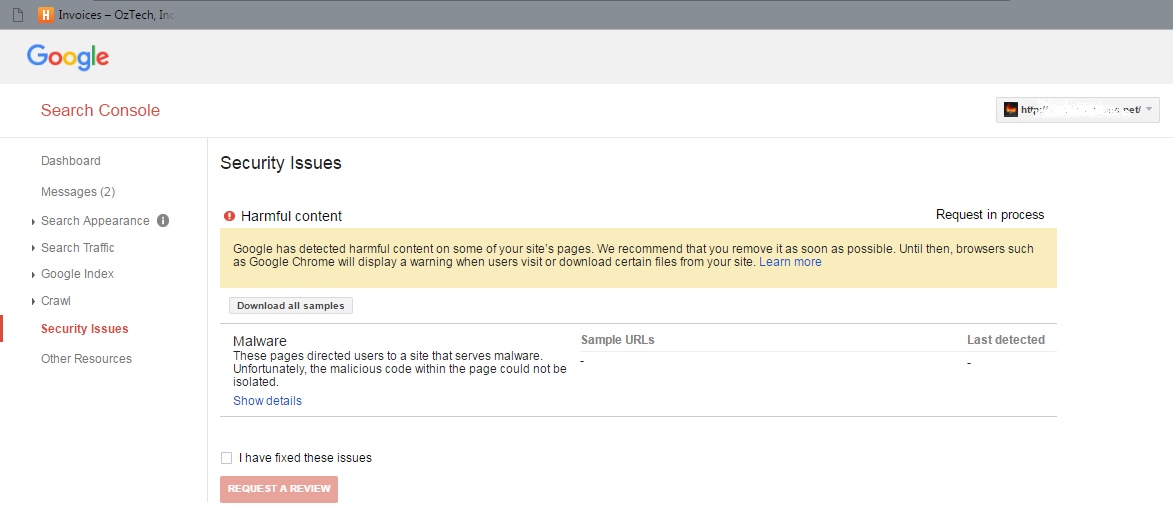Viewport: 1173px width, 516px height.
Task: Click the yellow harmful content notice text
Action: coord(634,255)
